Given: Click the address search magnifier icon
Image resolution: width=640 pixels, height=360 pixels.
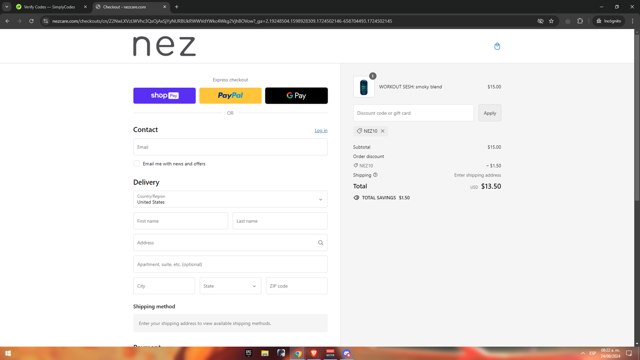Looking at the screenshot, I should pos(320,243).
